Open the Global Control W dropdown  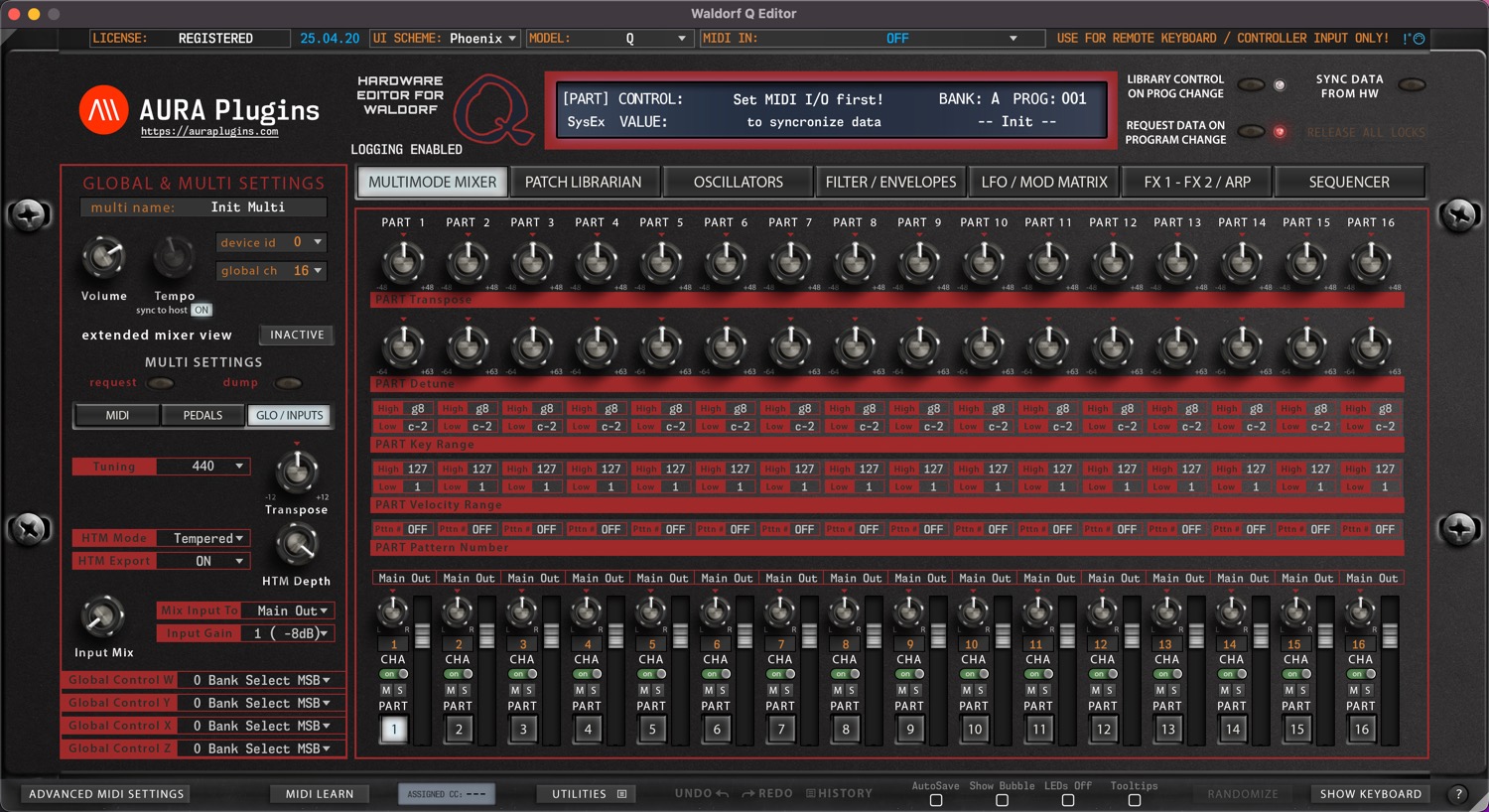pyautogui.click(x=262, y=680)
